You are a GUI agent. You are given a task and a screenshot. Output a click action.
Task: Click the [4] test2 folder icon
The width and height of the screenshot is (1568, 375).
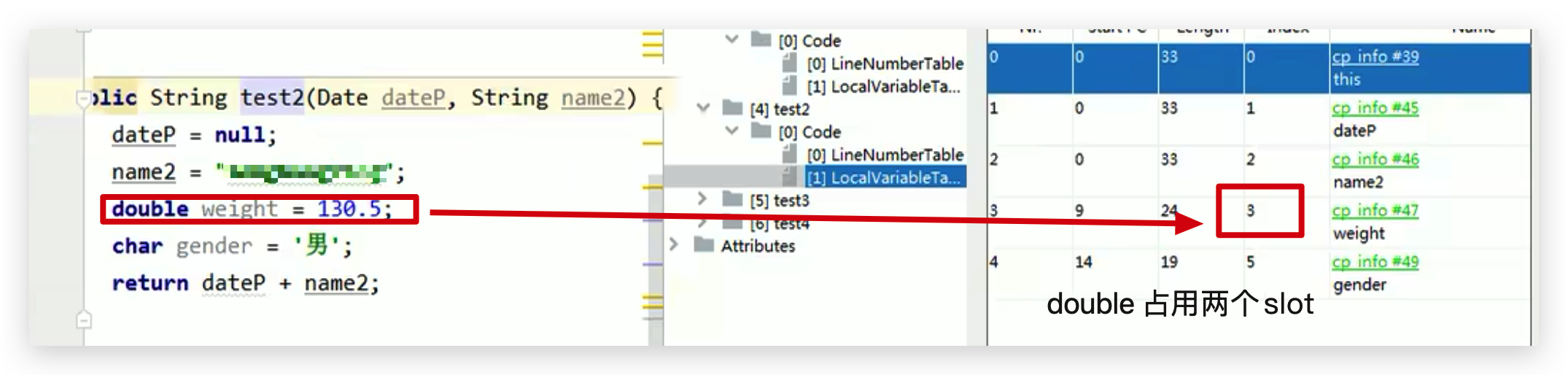pos(732,109)
